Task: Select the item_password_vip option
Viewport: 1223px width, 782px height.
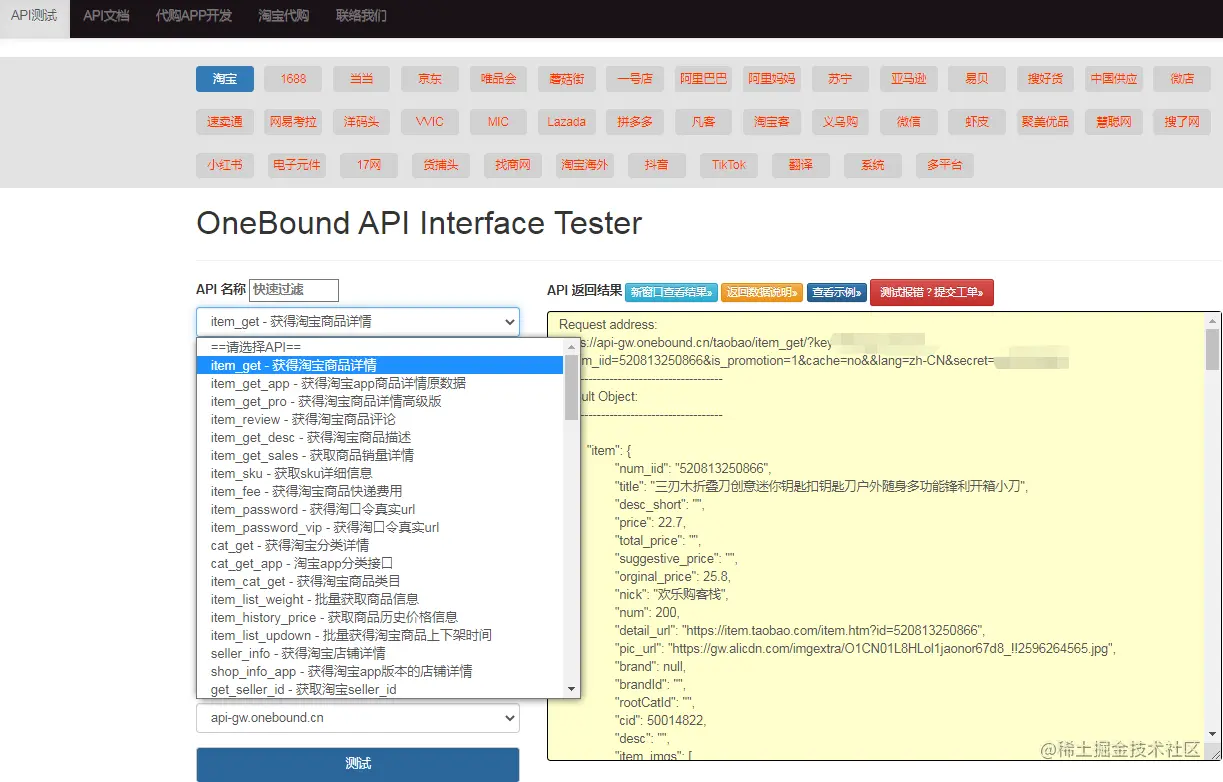Action: (x=380, y=527)
